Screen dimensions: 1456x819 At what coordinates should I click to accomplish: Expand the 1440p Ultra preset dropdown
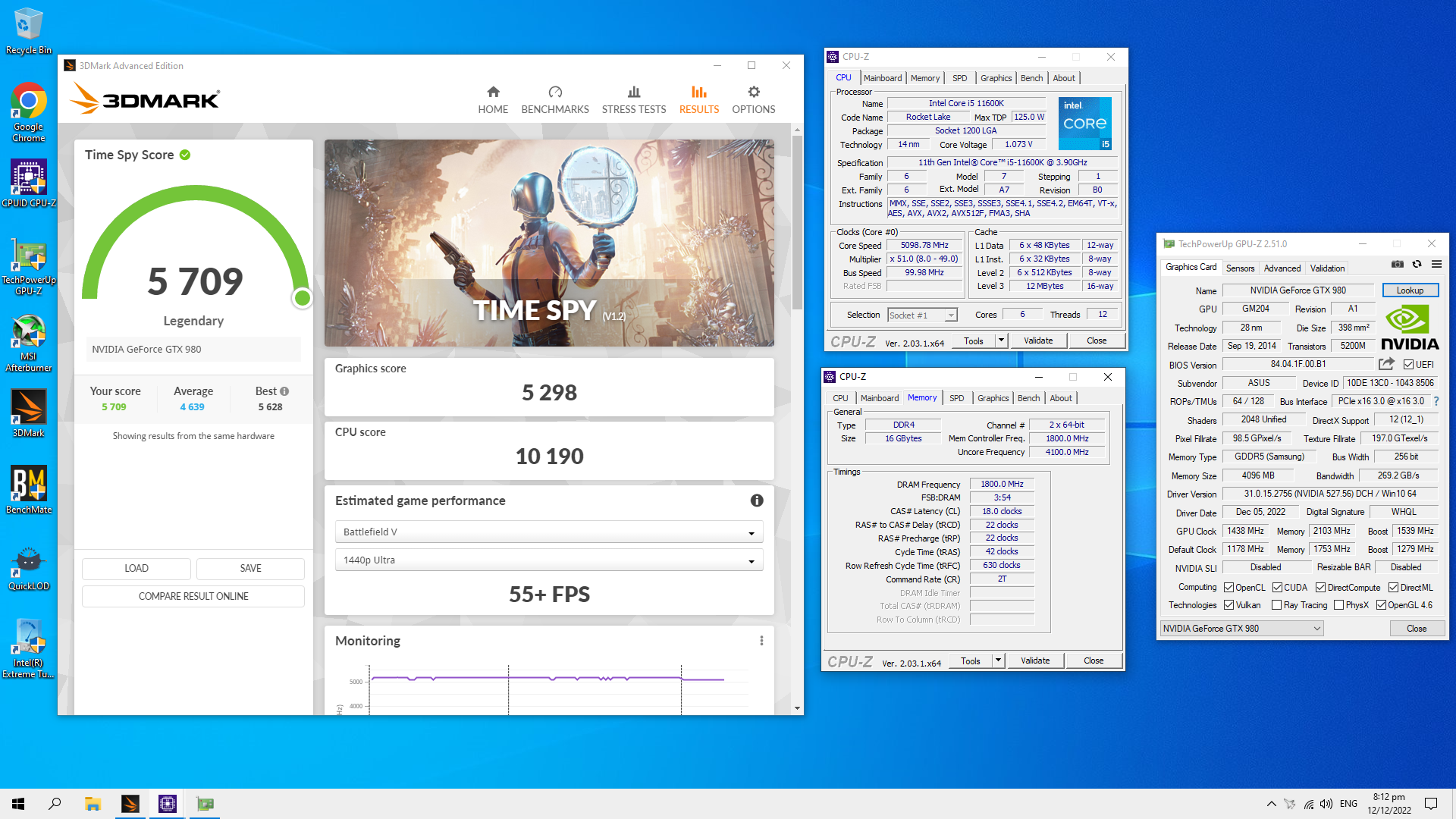pyautogui.click(x=549, y=560)
